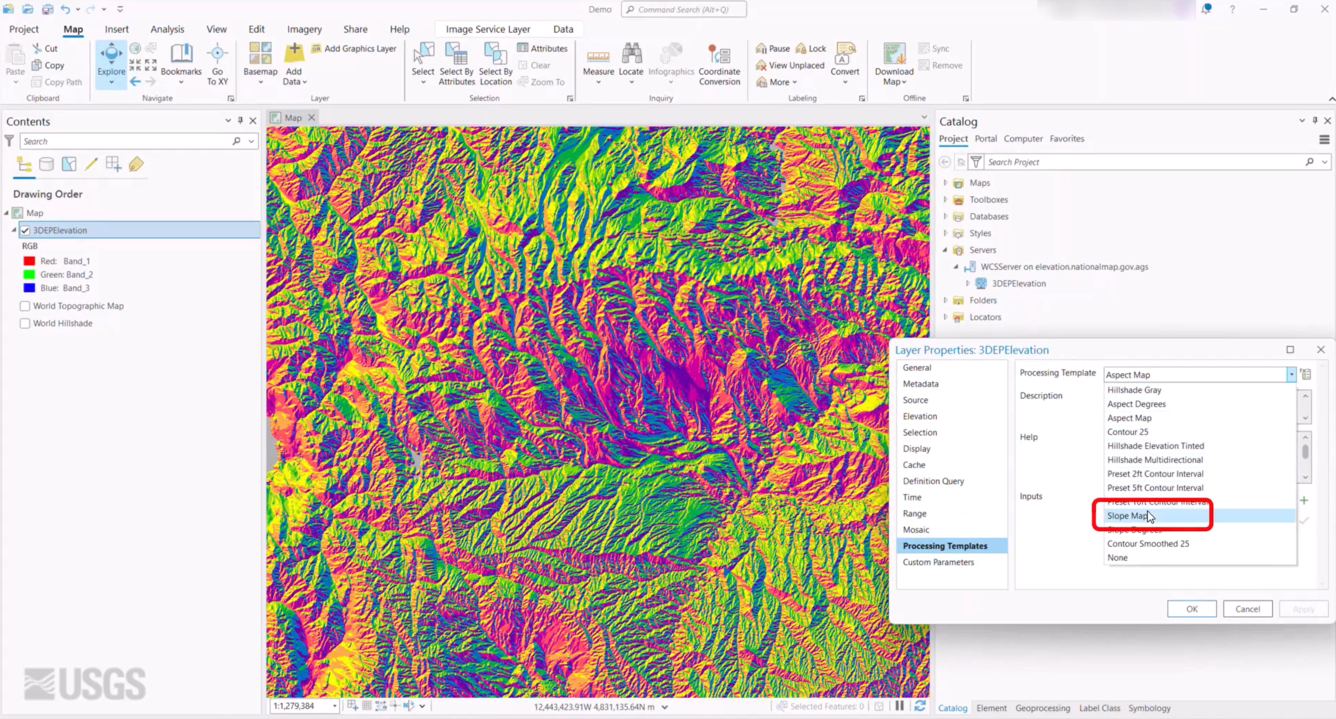1336x719 pixels.
Task: Click the Red Band_1 color swatch
Action: coord(29,261)
